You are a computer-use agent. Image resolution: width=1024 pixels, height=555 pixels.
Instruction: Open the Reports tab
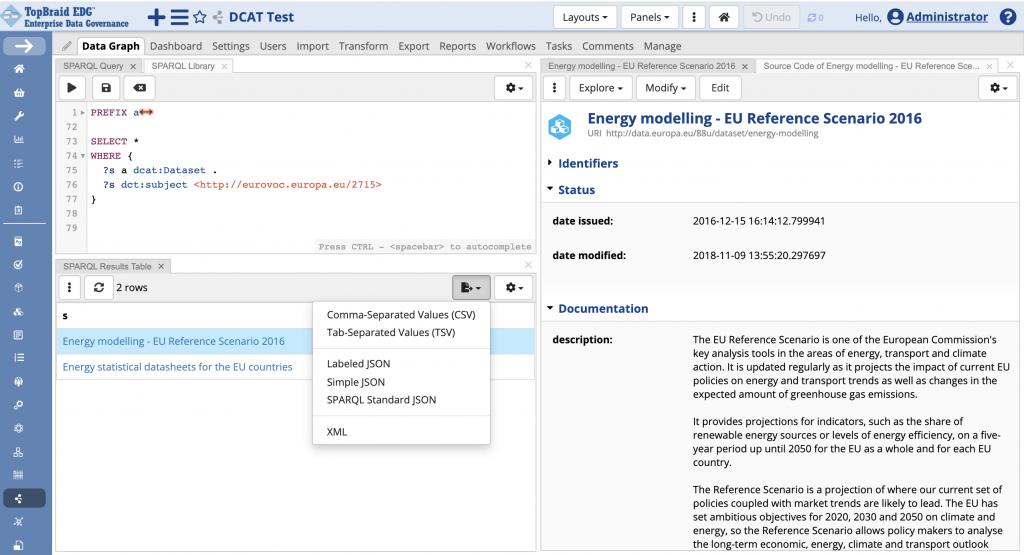point(457,46)
